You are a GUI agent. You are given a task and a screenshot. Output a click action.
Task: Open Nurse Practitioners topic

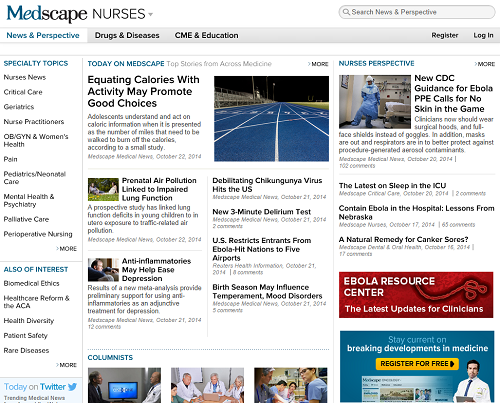34,122
